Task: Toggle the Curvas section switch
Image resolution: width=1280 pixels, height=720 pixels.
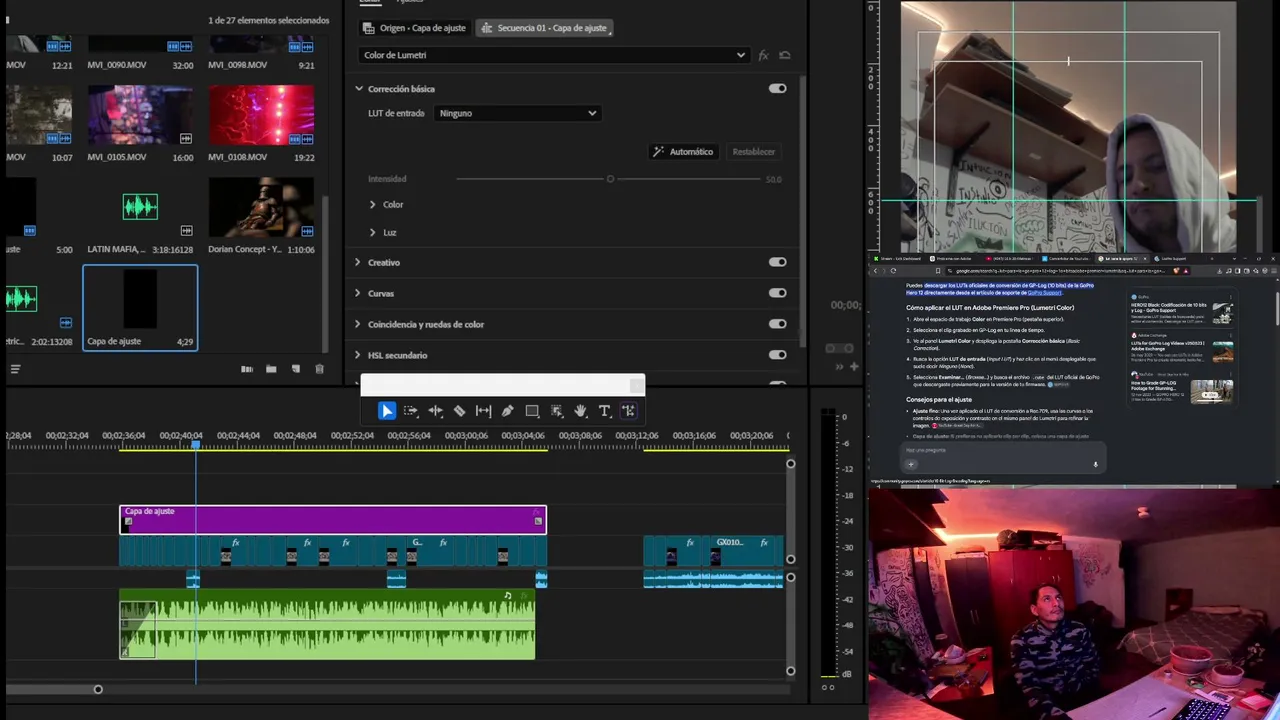Action: coord(777,293)
